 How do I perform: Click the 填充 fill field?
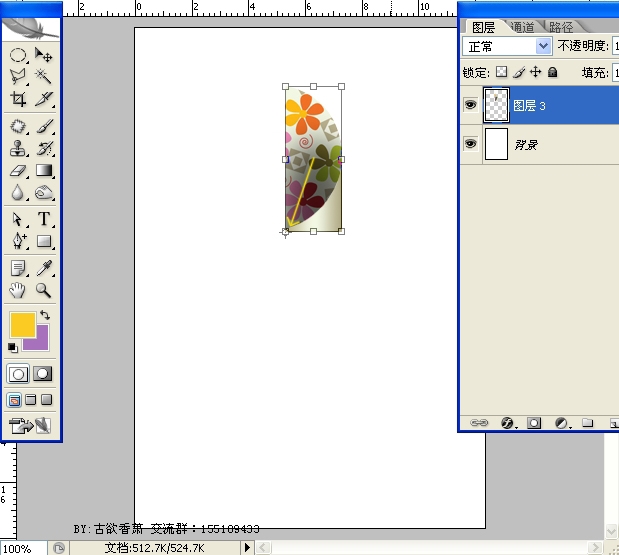(615, 73)
